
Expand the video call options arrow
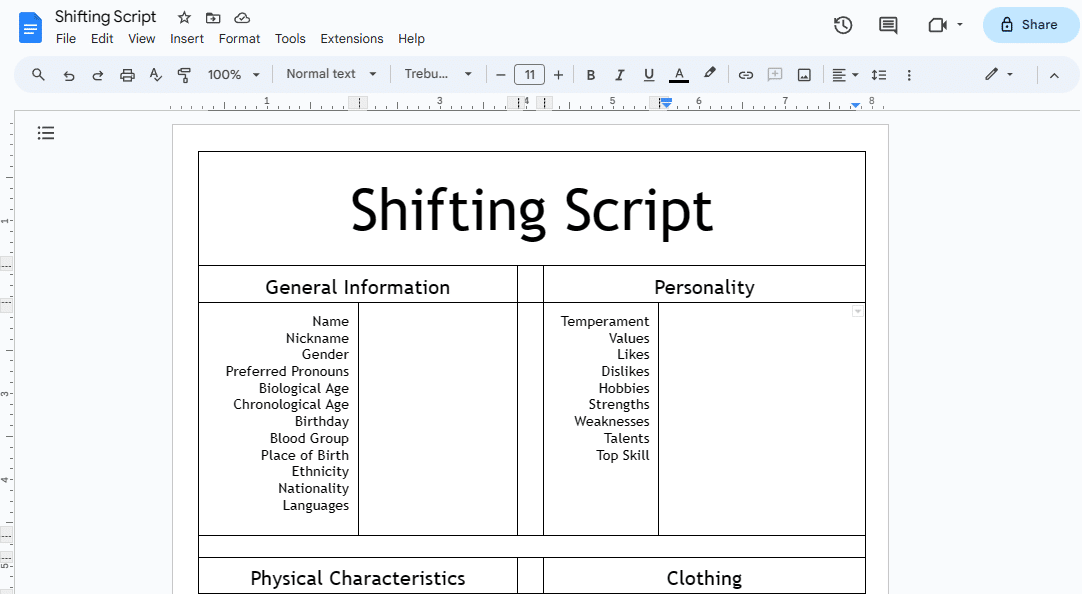tap(960, 25)
